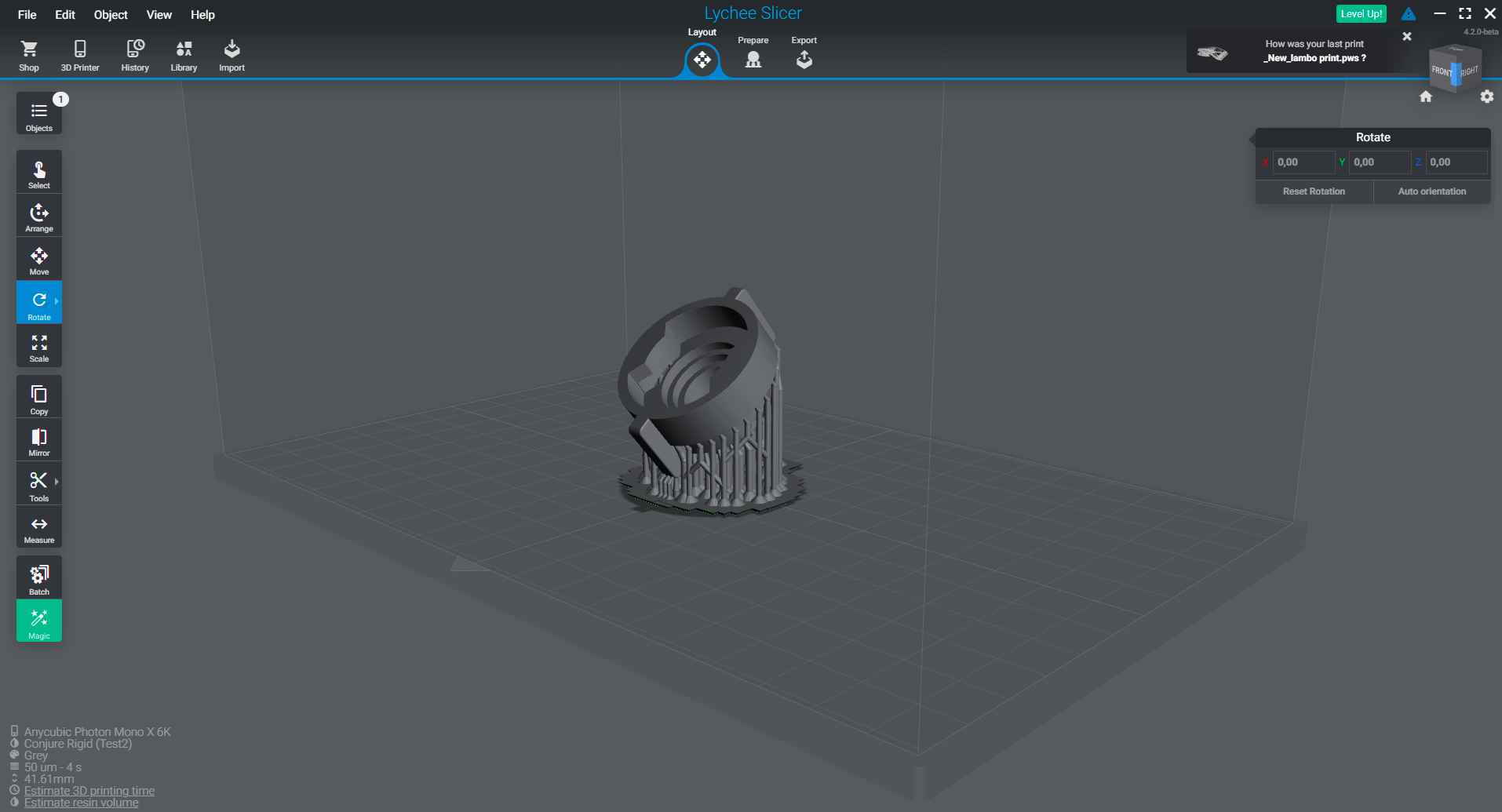Image resolution: width=1502 pixels, height=812 pixels.
Task: Import a model with Import icon
Action: pyautogui.click(x=231, y=56)
